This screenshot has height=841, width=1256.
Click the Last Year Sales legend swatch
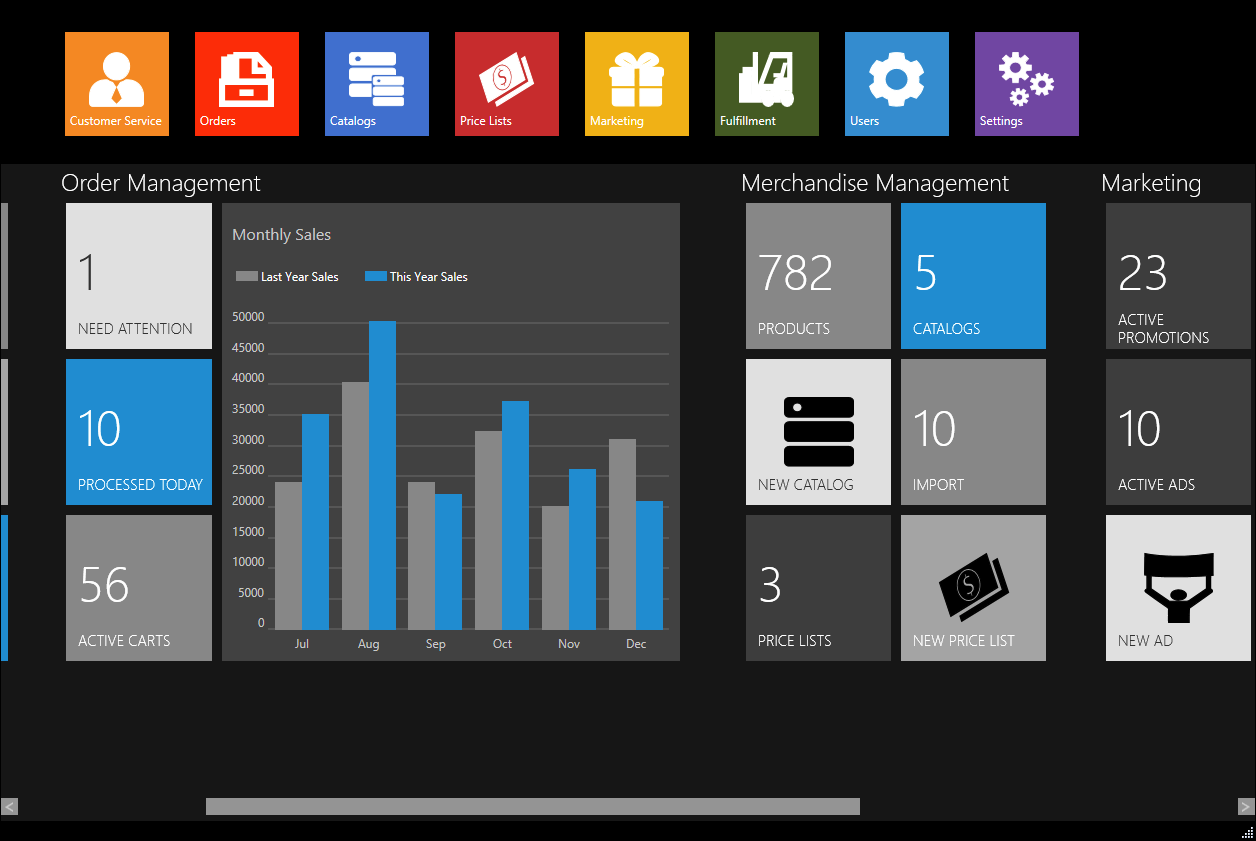246,277
